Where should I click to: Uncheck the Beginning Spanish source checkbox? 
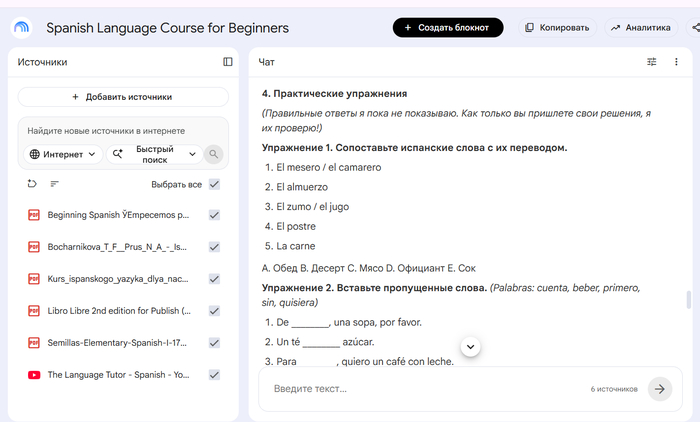[214, 215]
